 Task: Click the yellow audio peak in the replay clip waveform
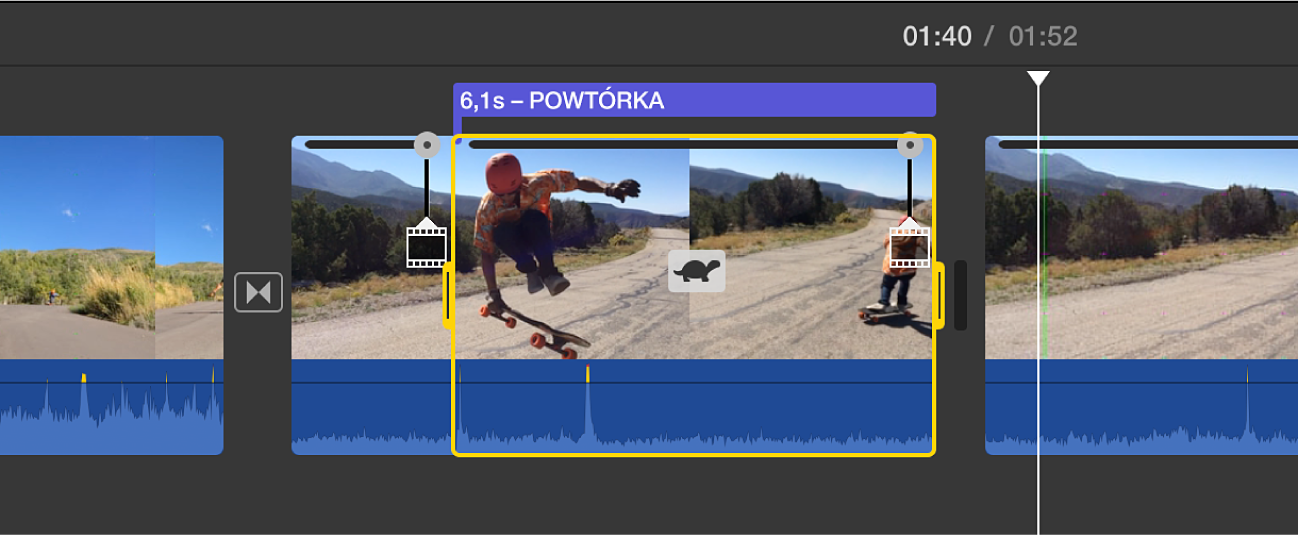click(x=588, y=374)
